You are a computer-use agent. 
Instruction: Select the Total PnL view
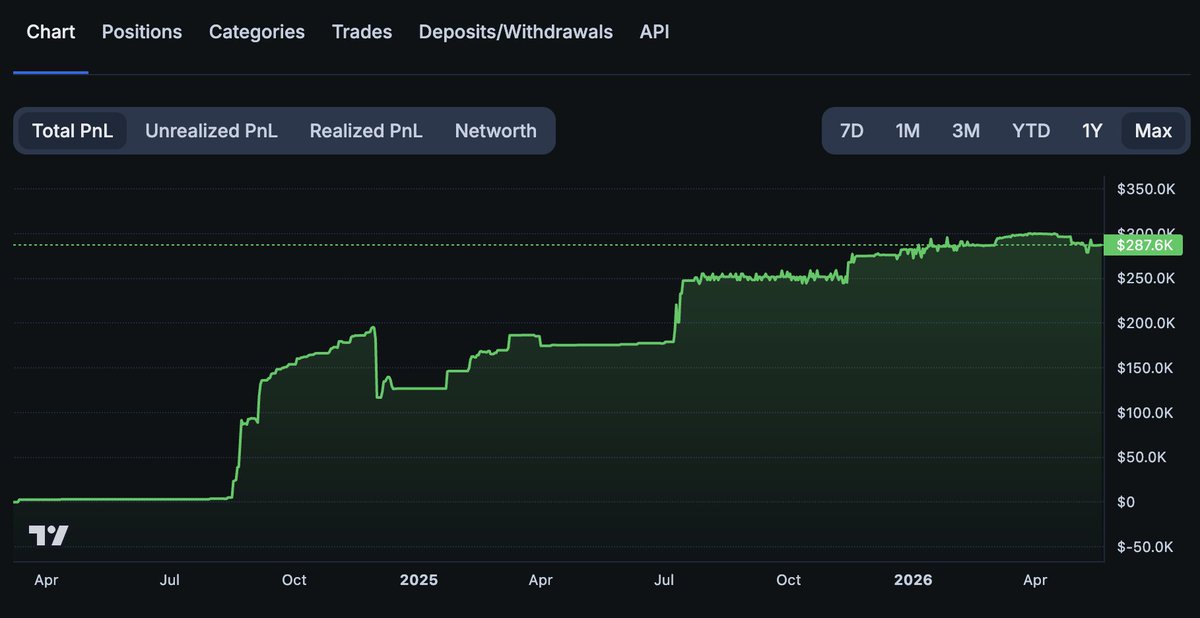tap(72, 131)
